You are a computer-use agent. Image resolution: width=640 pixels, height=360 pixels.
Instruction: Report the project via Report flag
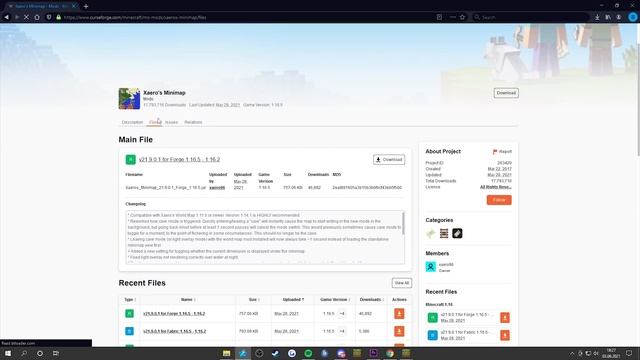[x=502, y=151]
